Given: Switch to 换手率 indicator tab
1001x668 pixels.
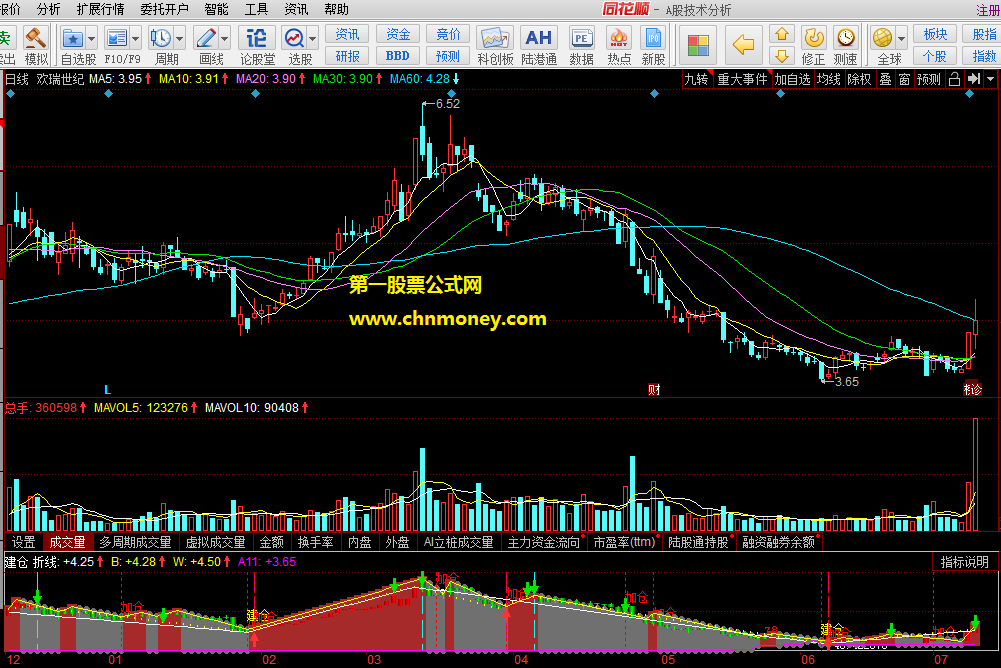Looking at the screenshot, I should click(x=315, y=542).
